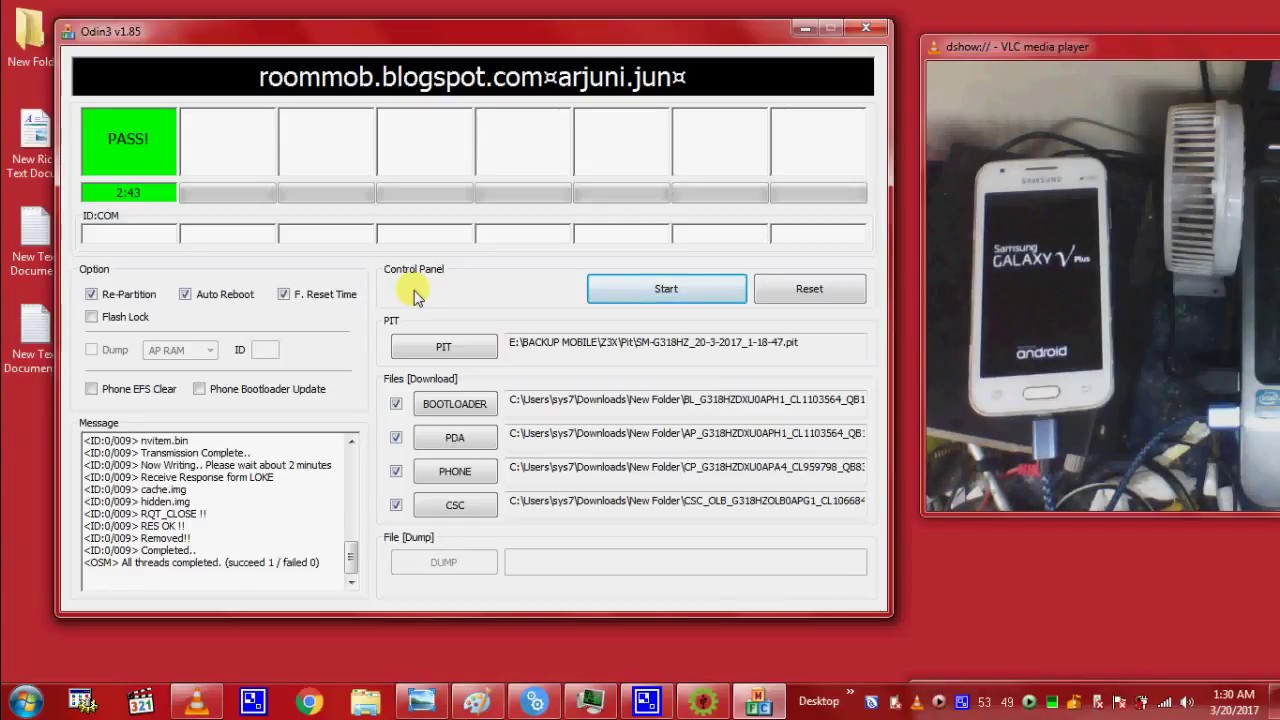
Task: Click the Dump checkbox
Action: [92, 350]
